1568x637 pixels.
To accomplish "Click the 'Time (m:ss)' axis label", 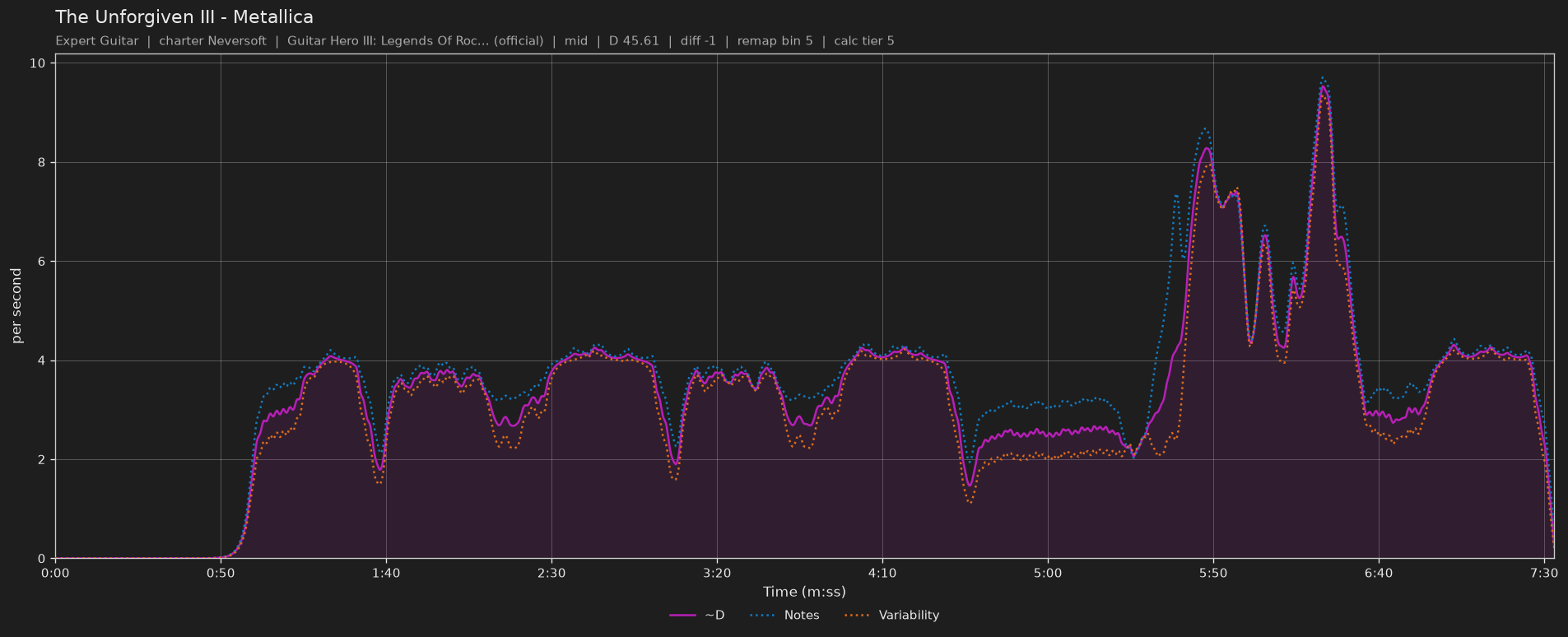I will [x=804, y=592].
